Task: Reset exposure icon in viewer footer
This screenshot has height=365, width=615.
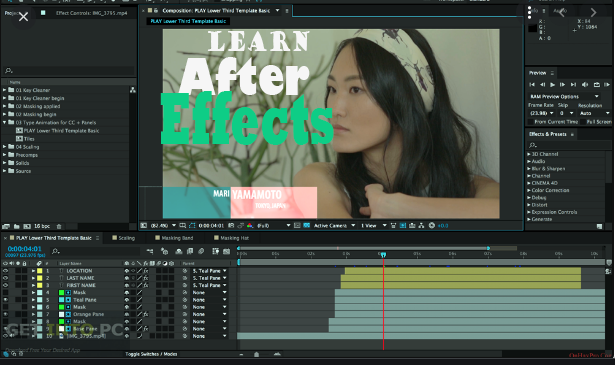Action: click(x=432, y=225)
